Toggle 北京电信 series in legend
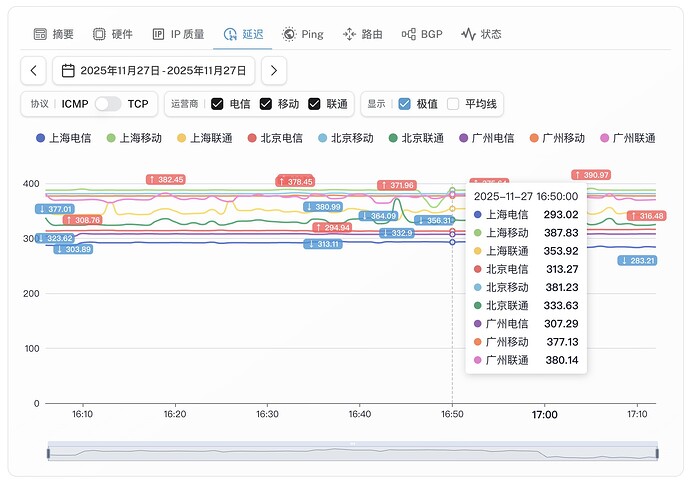This screenshot has height=482, width=690. (x=275, y=138)
